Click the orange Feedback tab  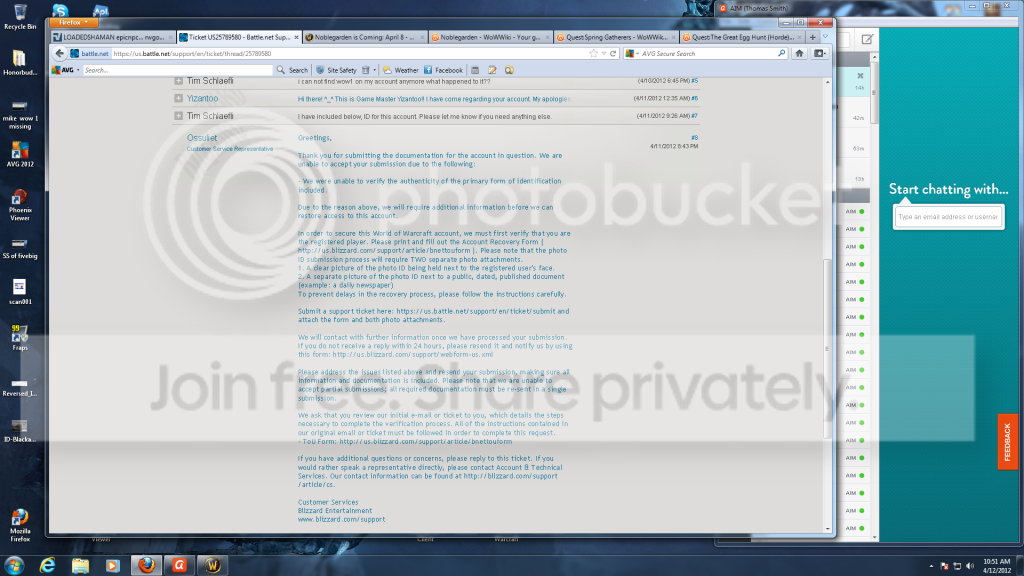click(1007, 442)
